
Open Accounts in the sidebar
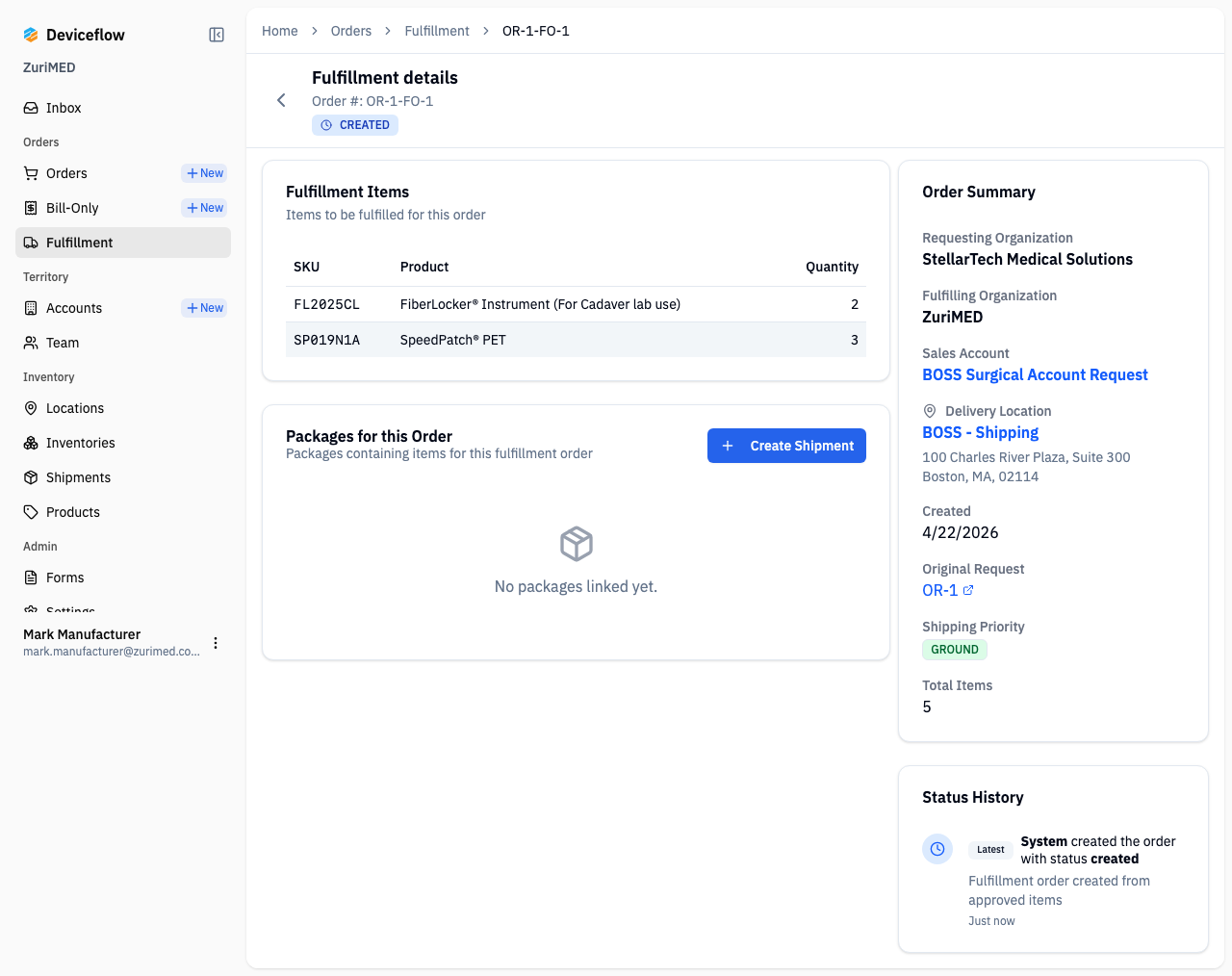(x=96, y=308)
